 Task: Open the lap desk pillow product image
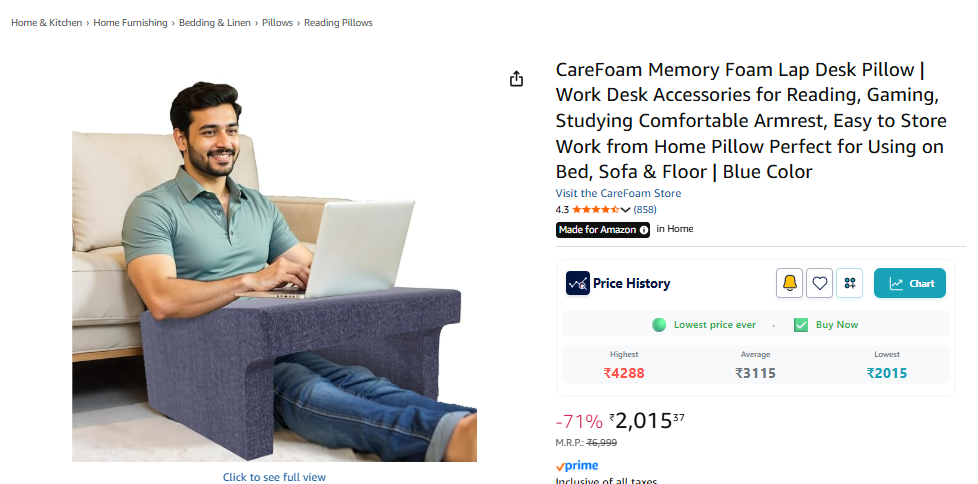pyautogui.click(x=274, y=271)
